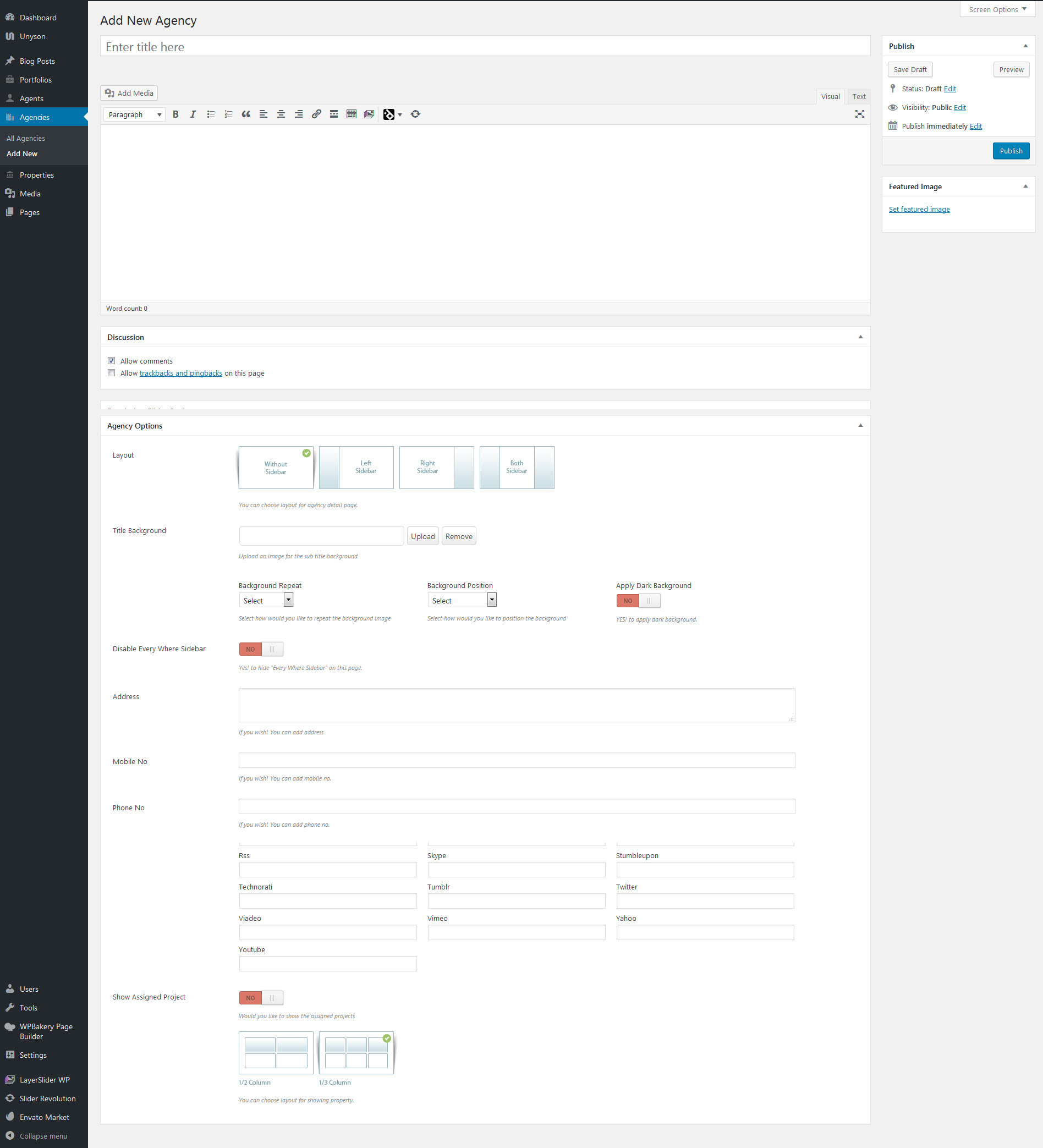Insert Read More tag icon
The image size is (1043, 1148).
334,114
